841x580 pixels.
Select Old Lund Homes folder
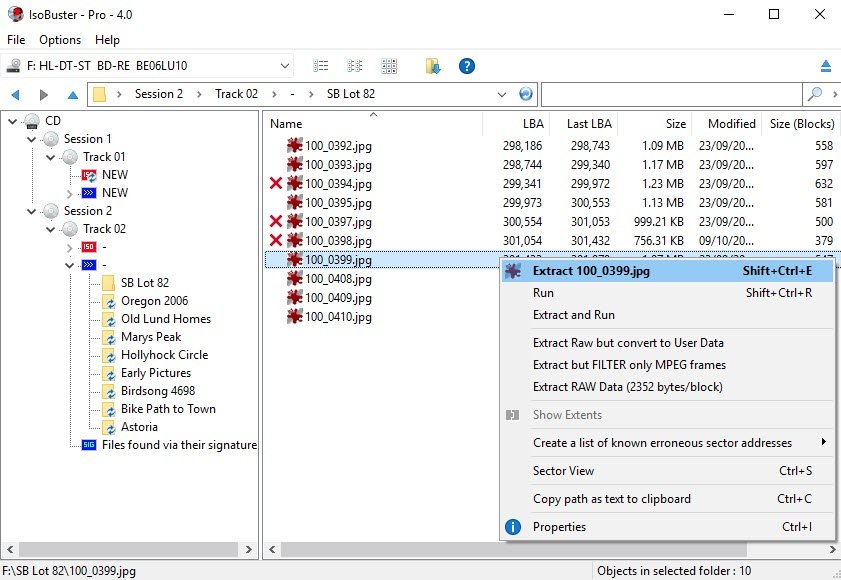point(166,319)
